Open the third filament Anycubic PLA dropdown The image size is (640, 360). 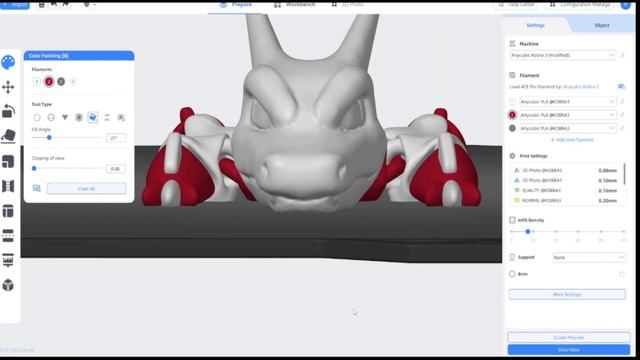tap(567, 128)
